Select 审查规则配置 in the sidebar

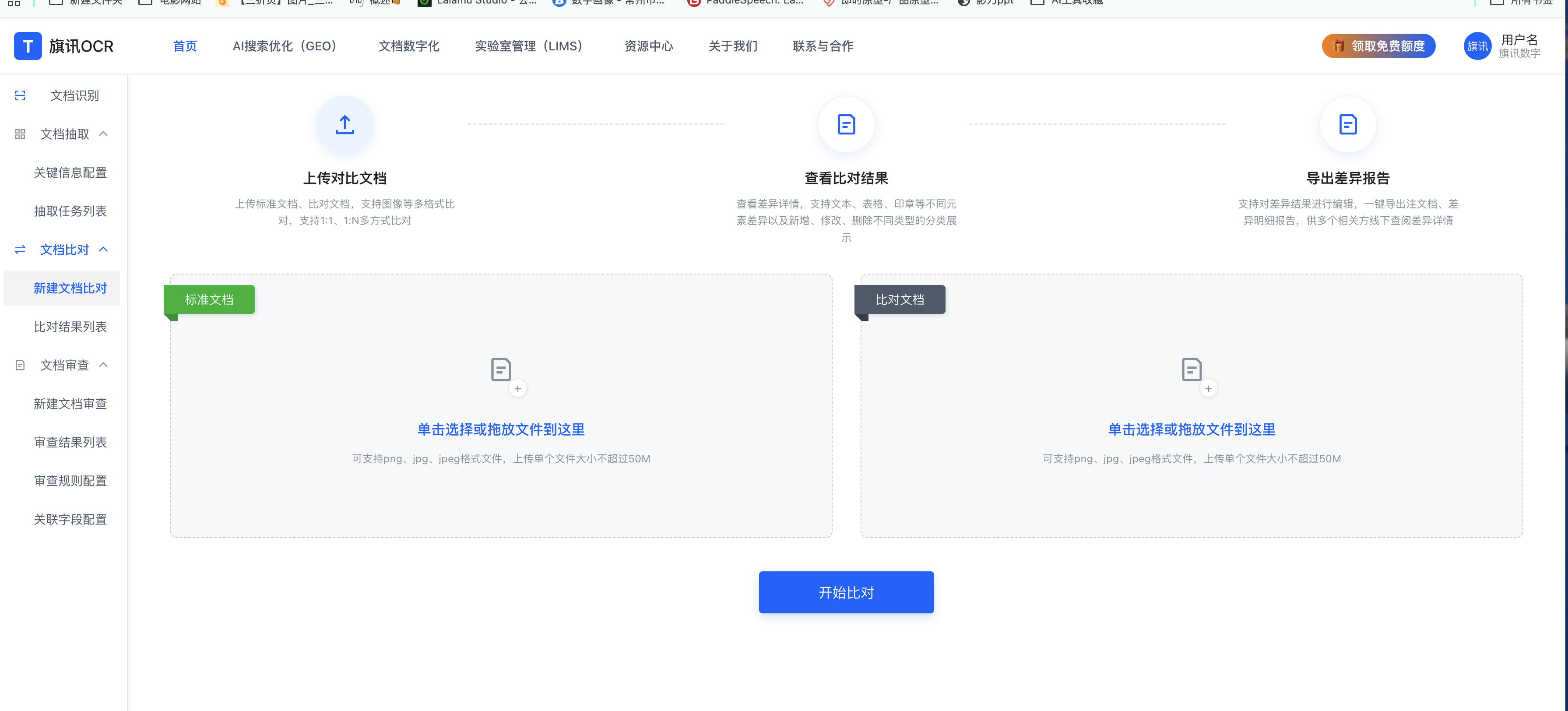point(70,481)
